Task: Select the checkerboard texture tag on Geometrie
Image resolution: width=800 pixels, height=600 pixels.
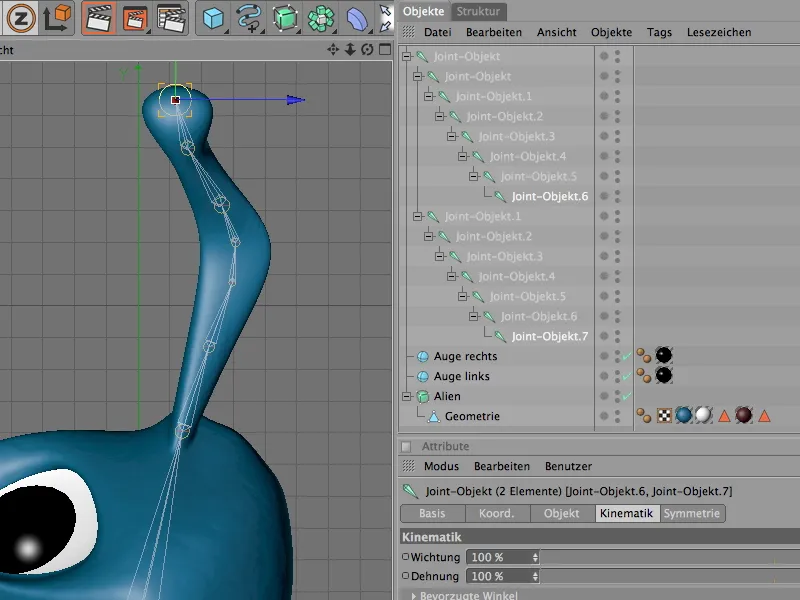Action: pos(664,416)
